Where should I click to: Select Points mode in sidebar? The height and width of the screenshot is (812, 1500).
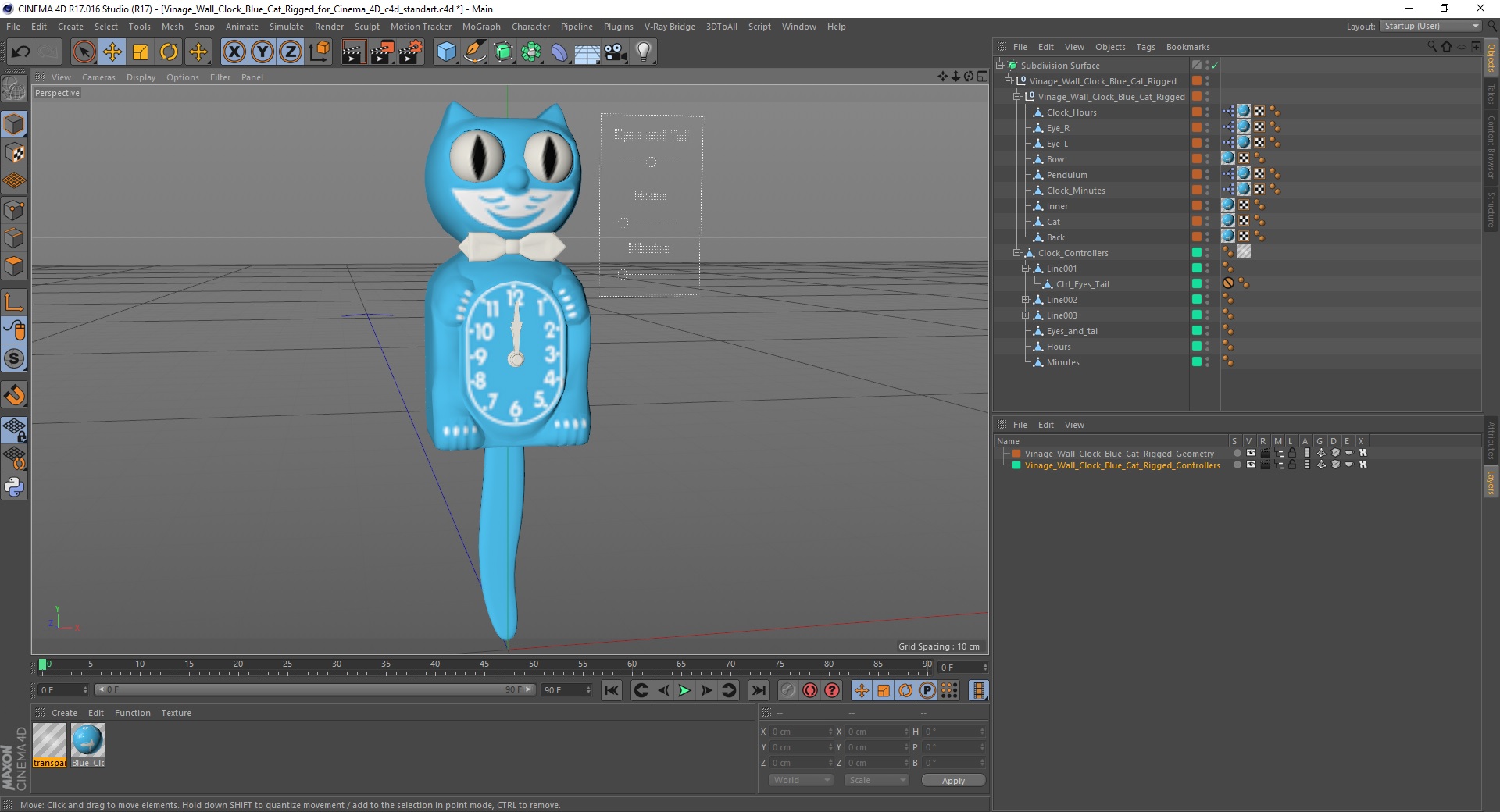14,210
